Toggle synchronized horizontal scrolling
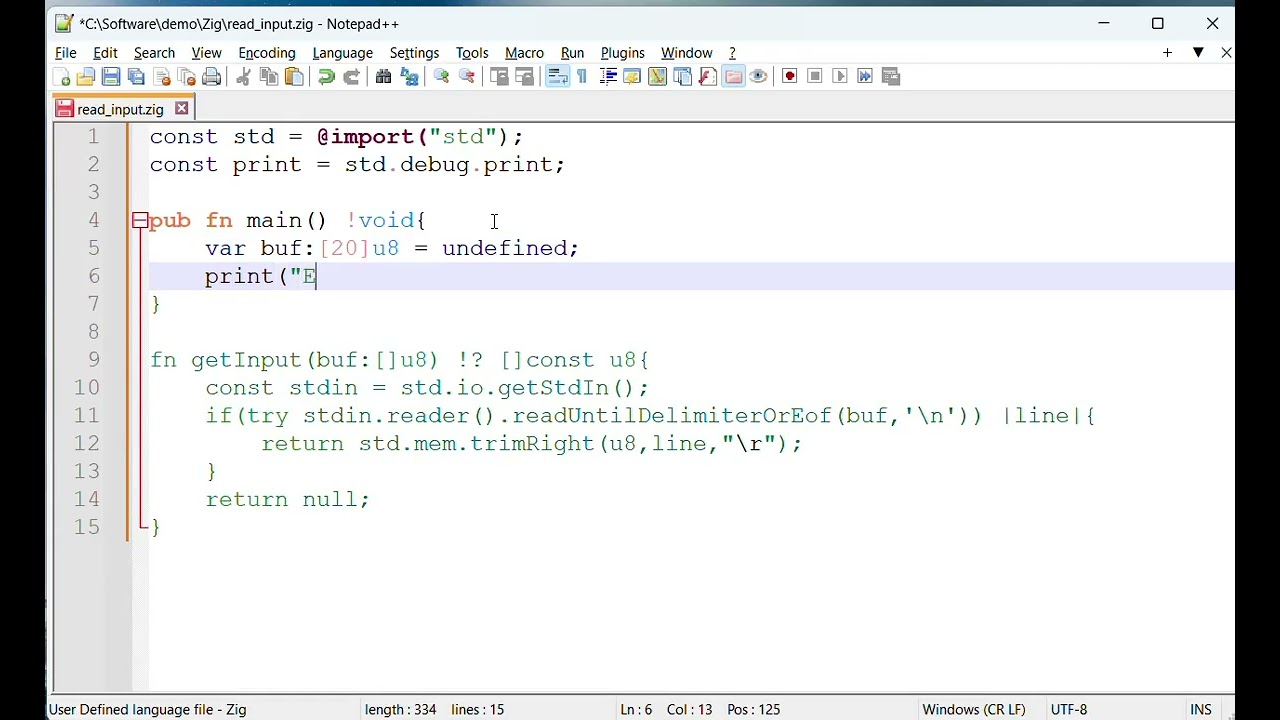 point(524,77)
